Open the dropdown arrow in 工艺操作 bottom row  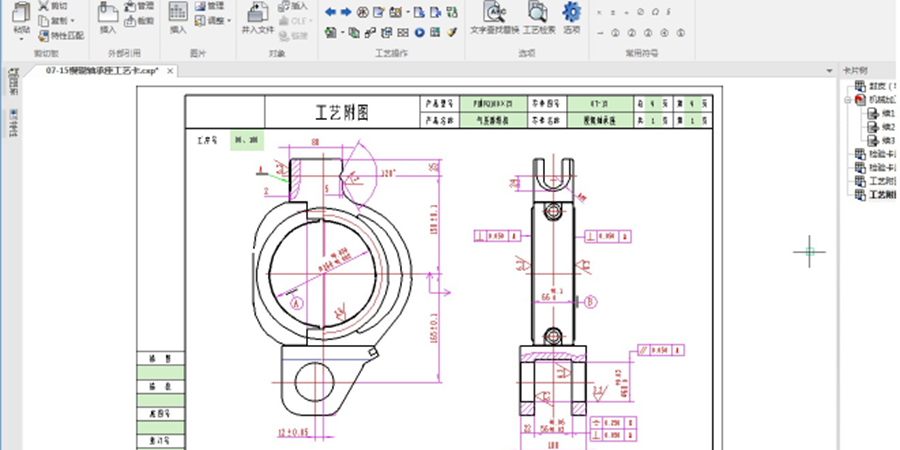(343, 33)
